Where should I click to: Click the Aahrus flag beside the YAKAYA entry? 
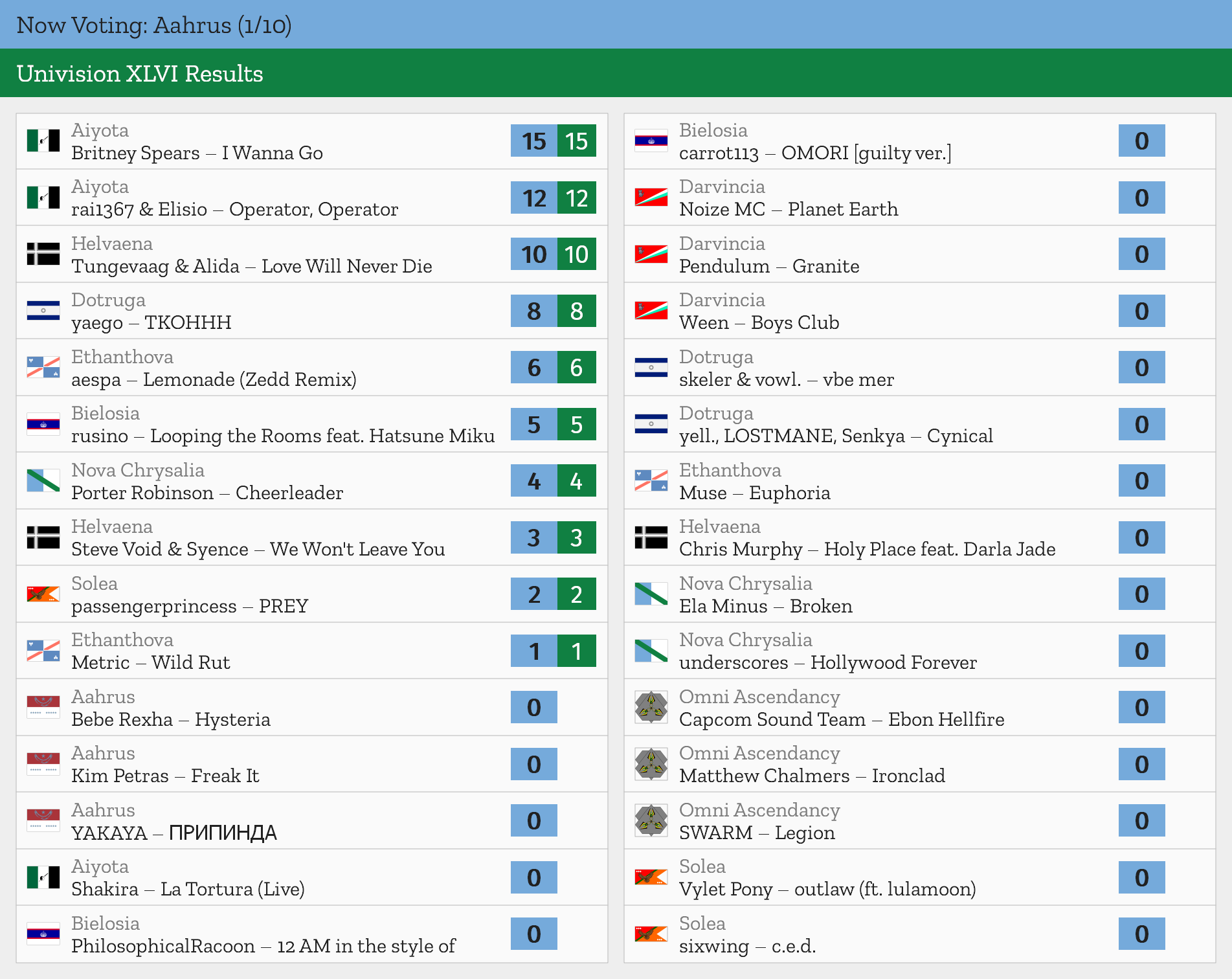coord(43,820)
